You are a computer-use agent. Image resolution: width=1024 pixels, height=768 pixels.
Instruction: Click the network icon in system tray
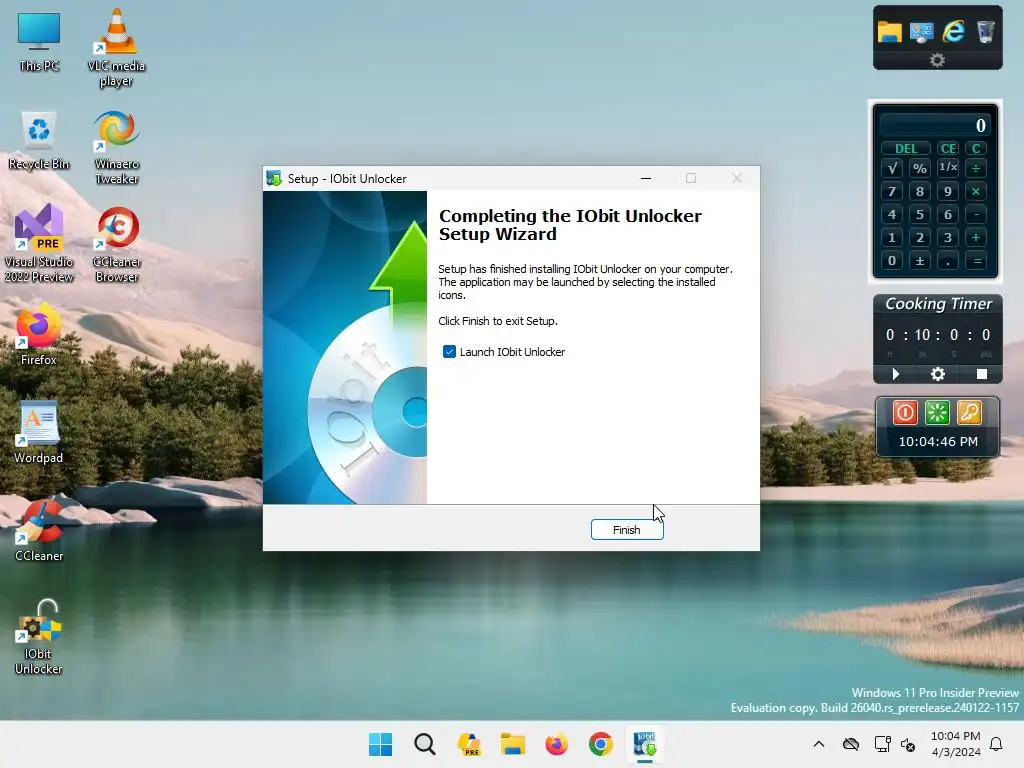click(x=882, y=744)
